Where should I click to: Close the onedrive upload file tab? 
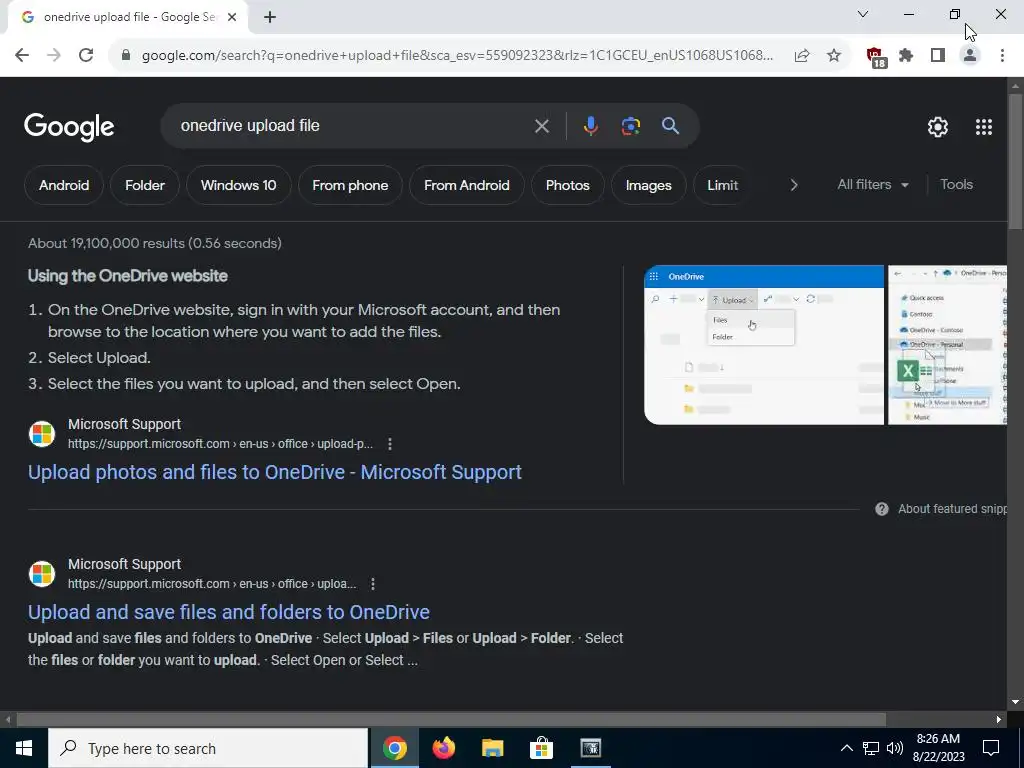232,17
